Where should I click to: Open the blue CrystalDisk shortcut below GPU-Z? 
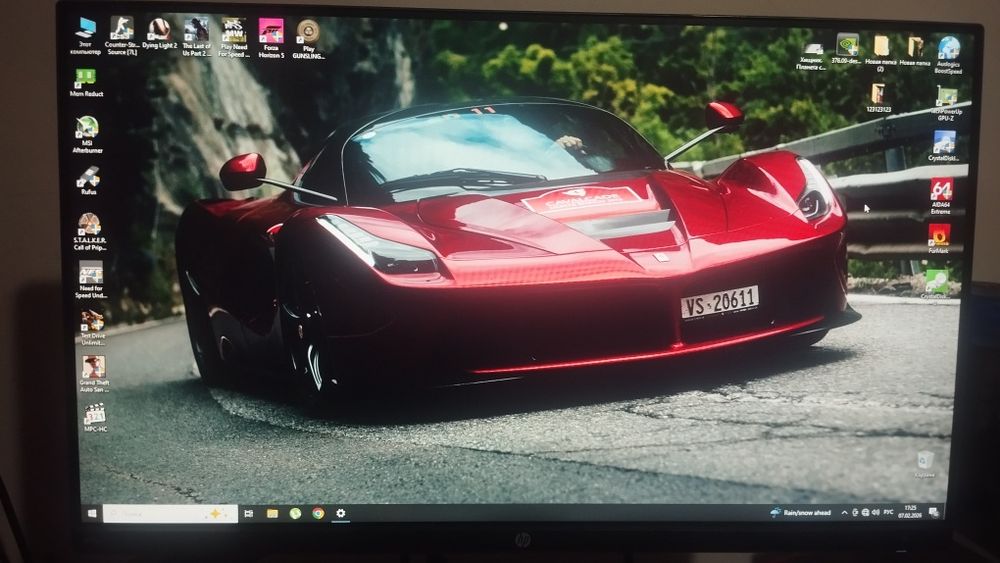943,145
